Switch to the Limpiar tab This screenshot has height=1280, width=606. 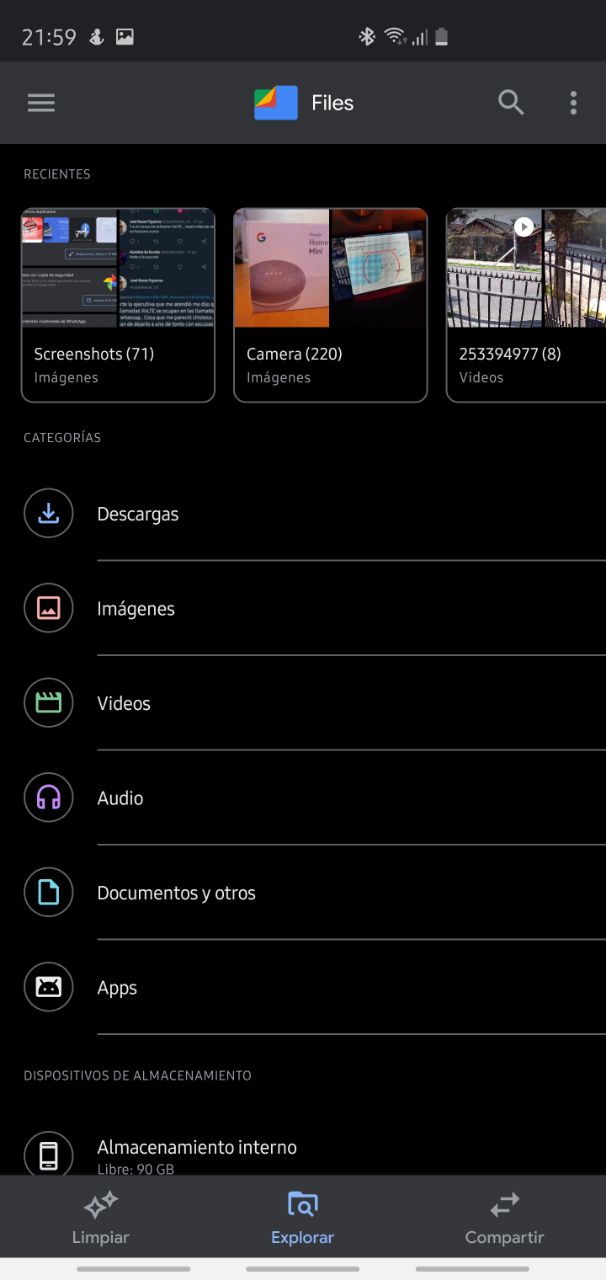[x=100, y=1217]
